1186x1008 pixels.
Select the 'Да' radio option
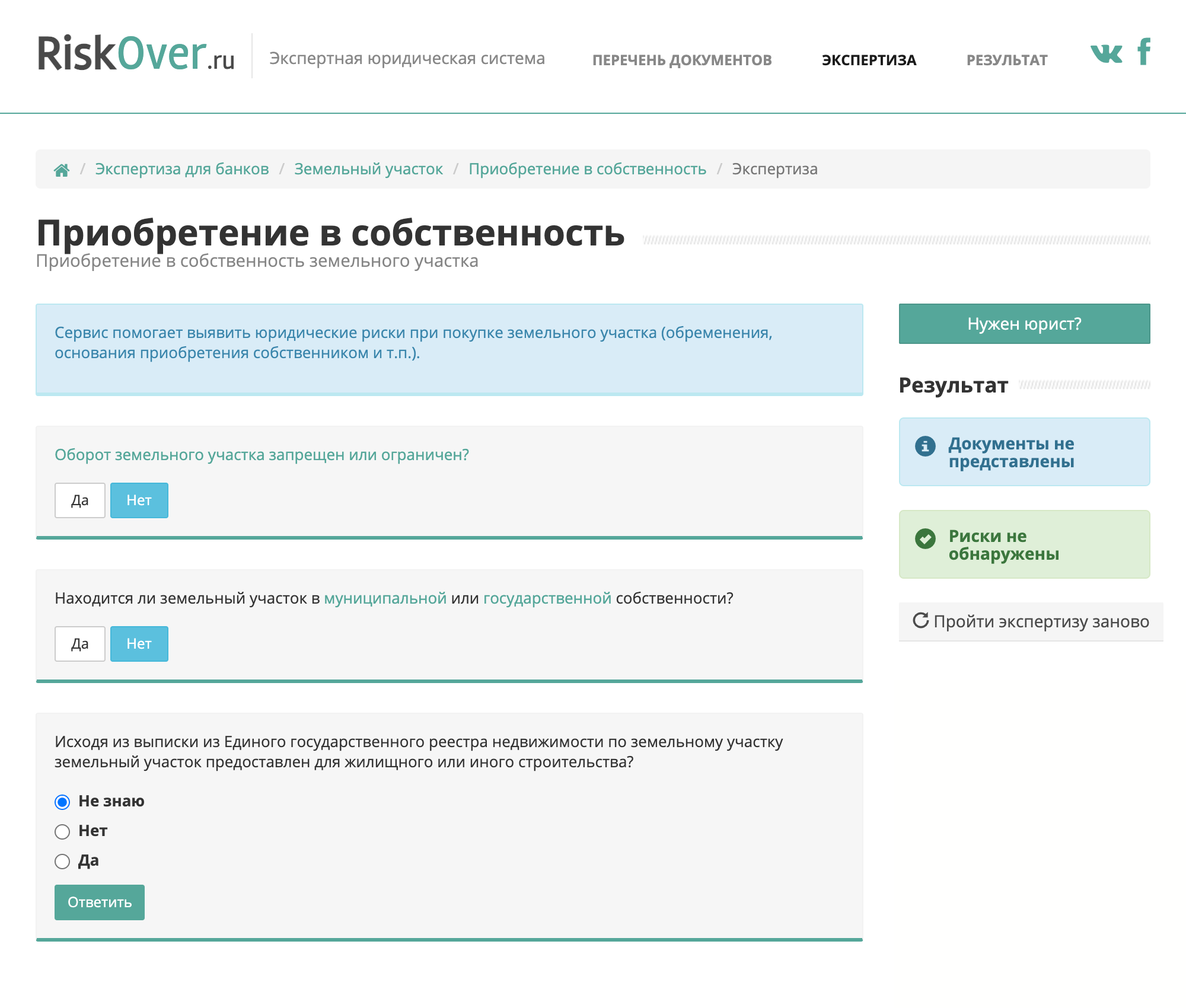coord(62,862)
